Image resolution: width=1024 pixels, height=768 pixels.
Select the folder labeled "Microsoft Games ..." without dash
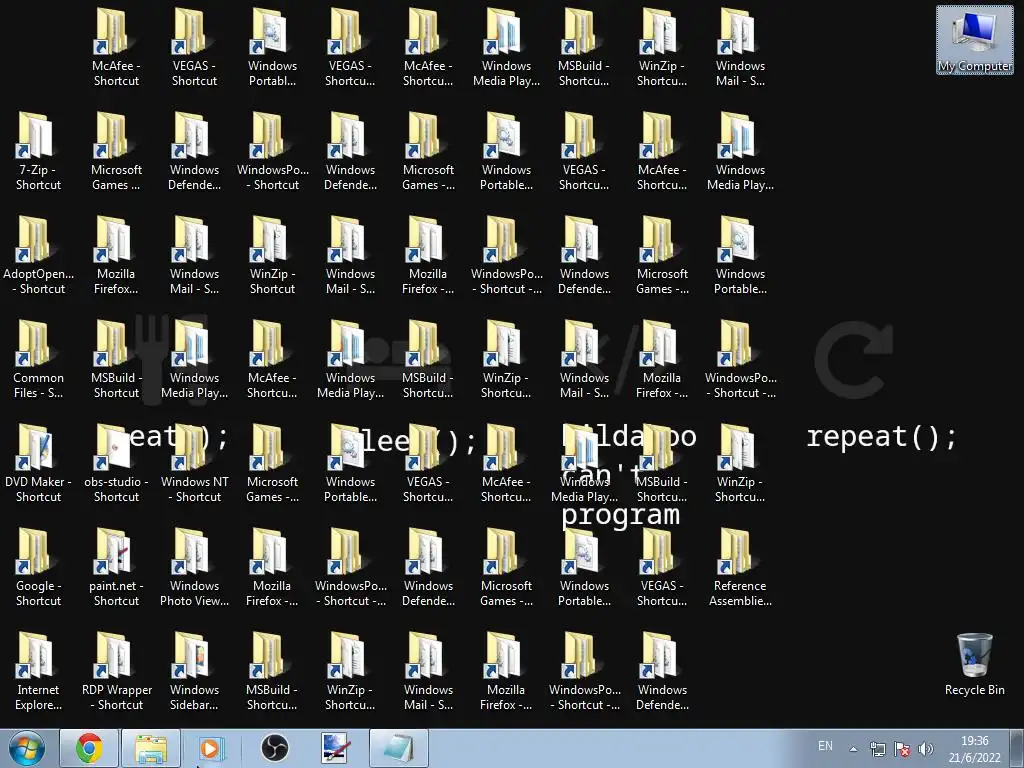pyautogui.click(x=116, y=152)
